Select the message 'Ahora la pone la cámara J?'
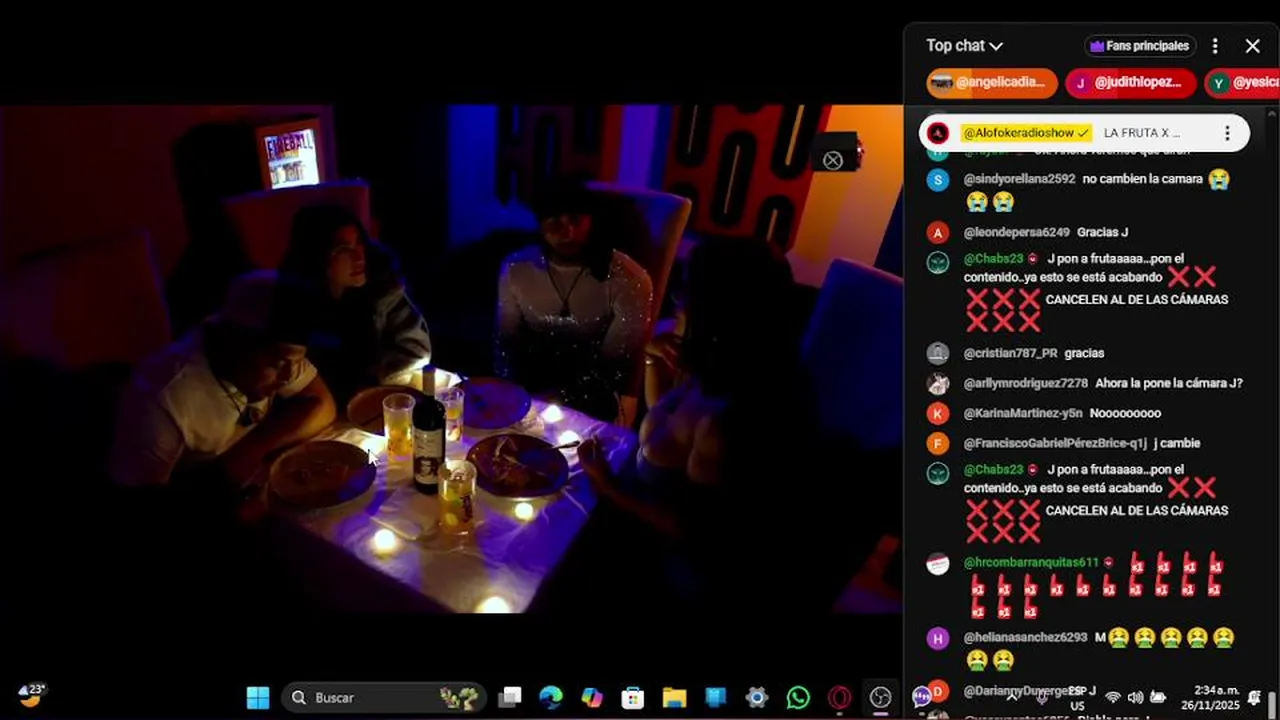1280x720 pixels. [1169, 383]
